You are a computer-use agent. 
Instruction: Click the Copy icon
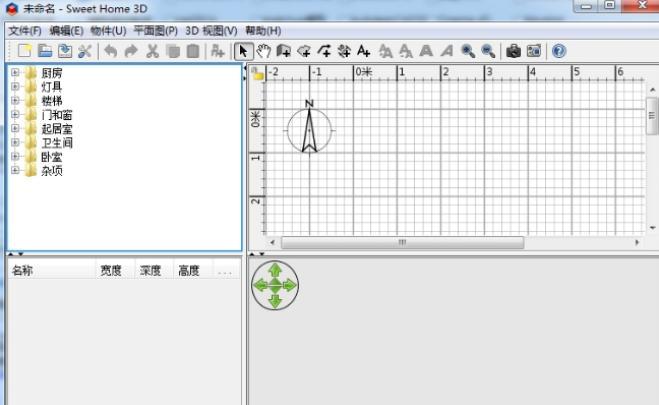pos(172,51)
